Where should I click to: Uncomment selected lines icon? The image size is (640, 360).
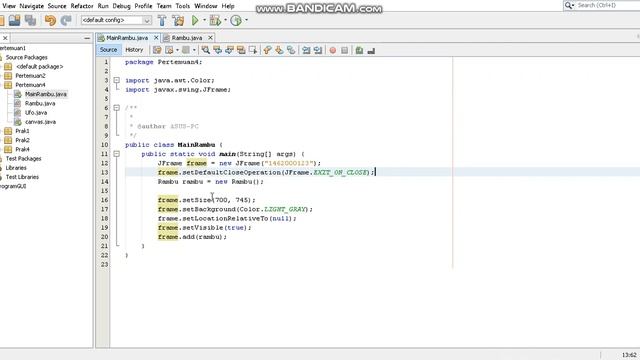[x=371, y=50]
